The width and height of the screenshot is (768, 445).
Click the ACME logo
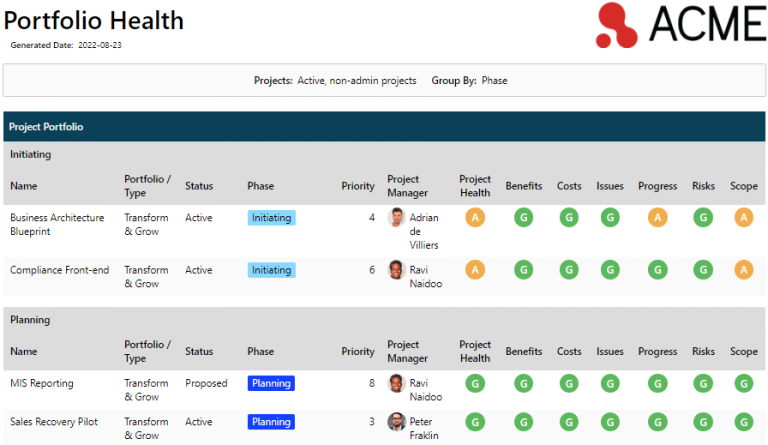point(678,25)
